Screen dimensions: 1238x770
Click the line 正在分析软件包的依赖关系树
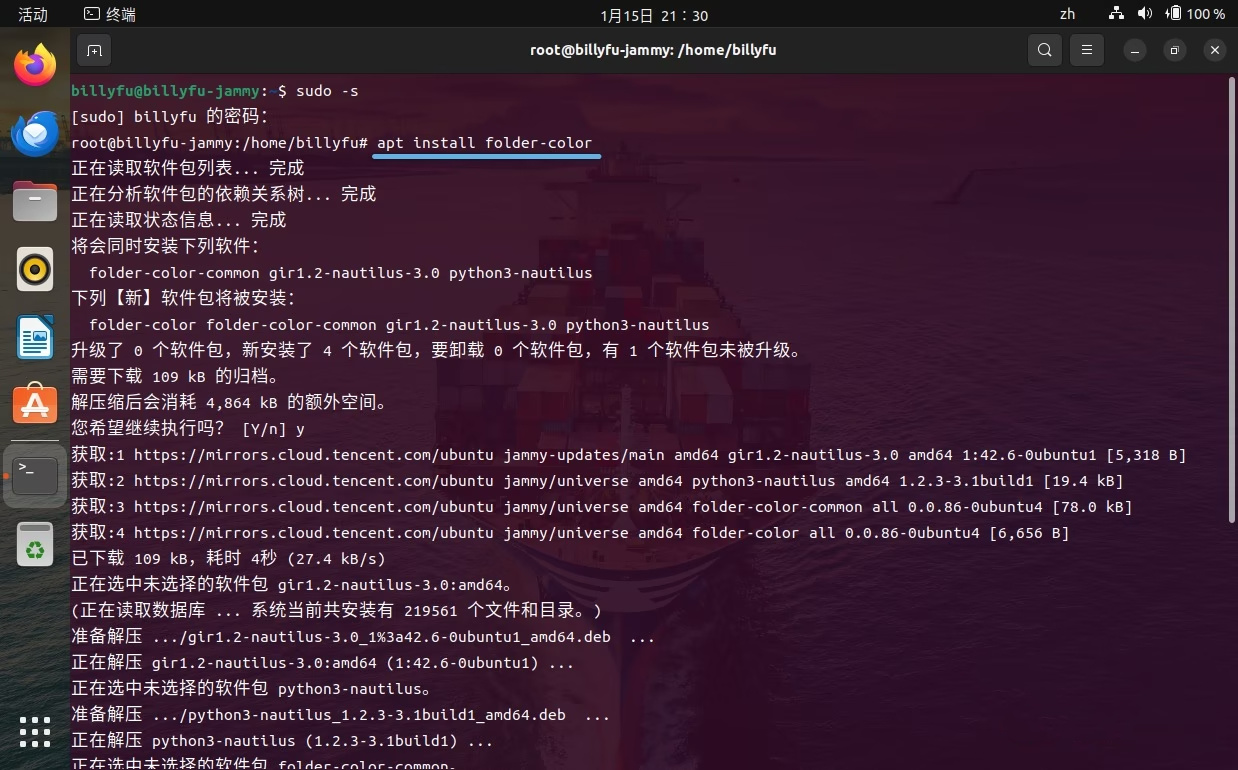(x=224, y=194)
